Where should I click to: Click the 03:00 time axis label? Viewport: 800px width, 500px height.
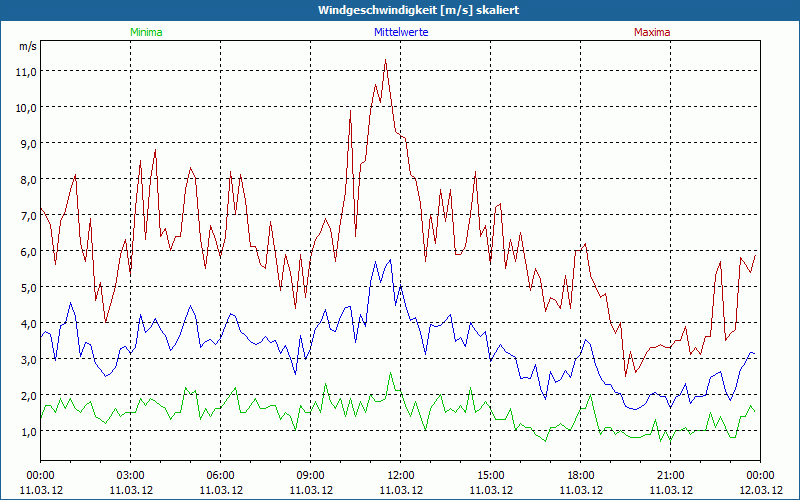(x=131, y=476)
